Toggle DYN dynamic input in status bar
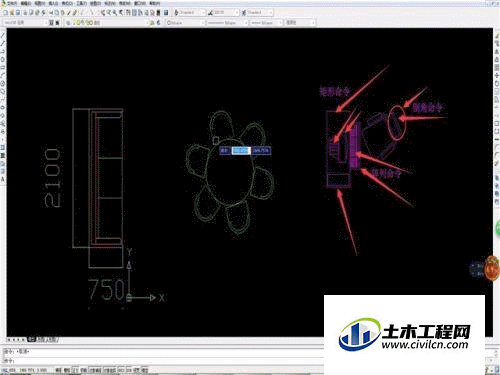 pos(129,370)
